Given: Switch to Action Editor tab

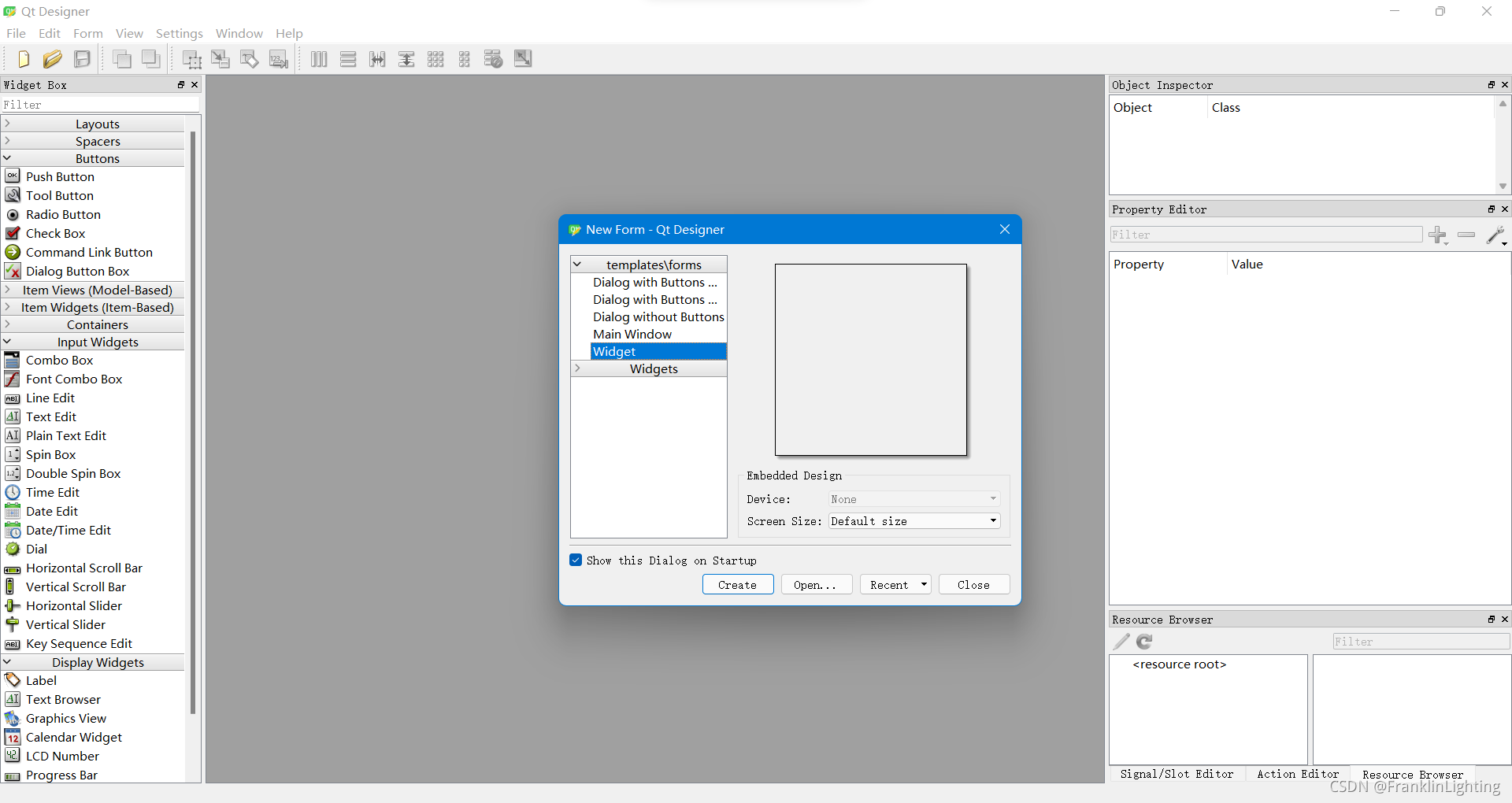Looking at the screenshot, I should pos(1298,774).
